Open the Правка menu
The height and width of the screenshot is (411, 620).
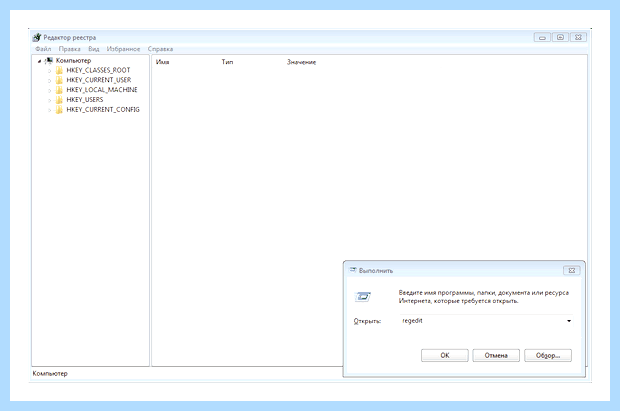point(70,49)
